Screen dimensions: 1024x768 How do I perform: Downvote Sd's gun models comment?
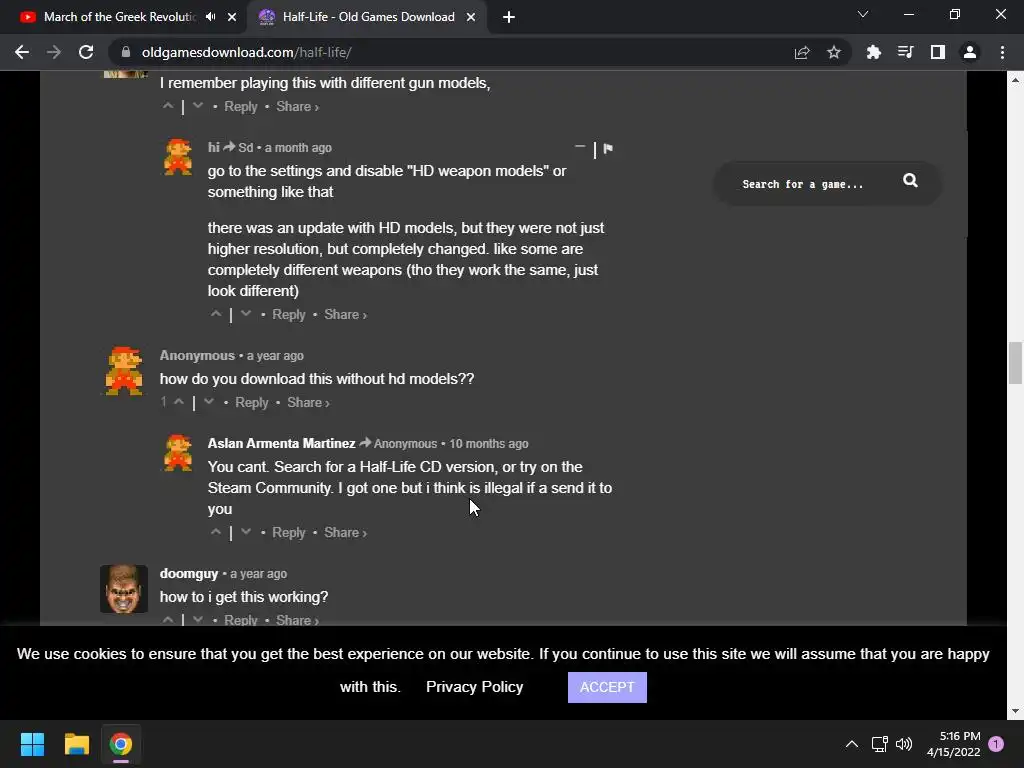[x=198, y=106]
